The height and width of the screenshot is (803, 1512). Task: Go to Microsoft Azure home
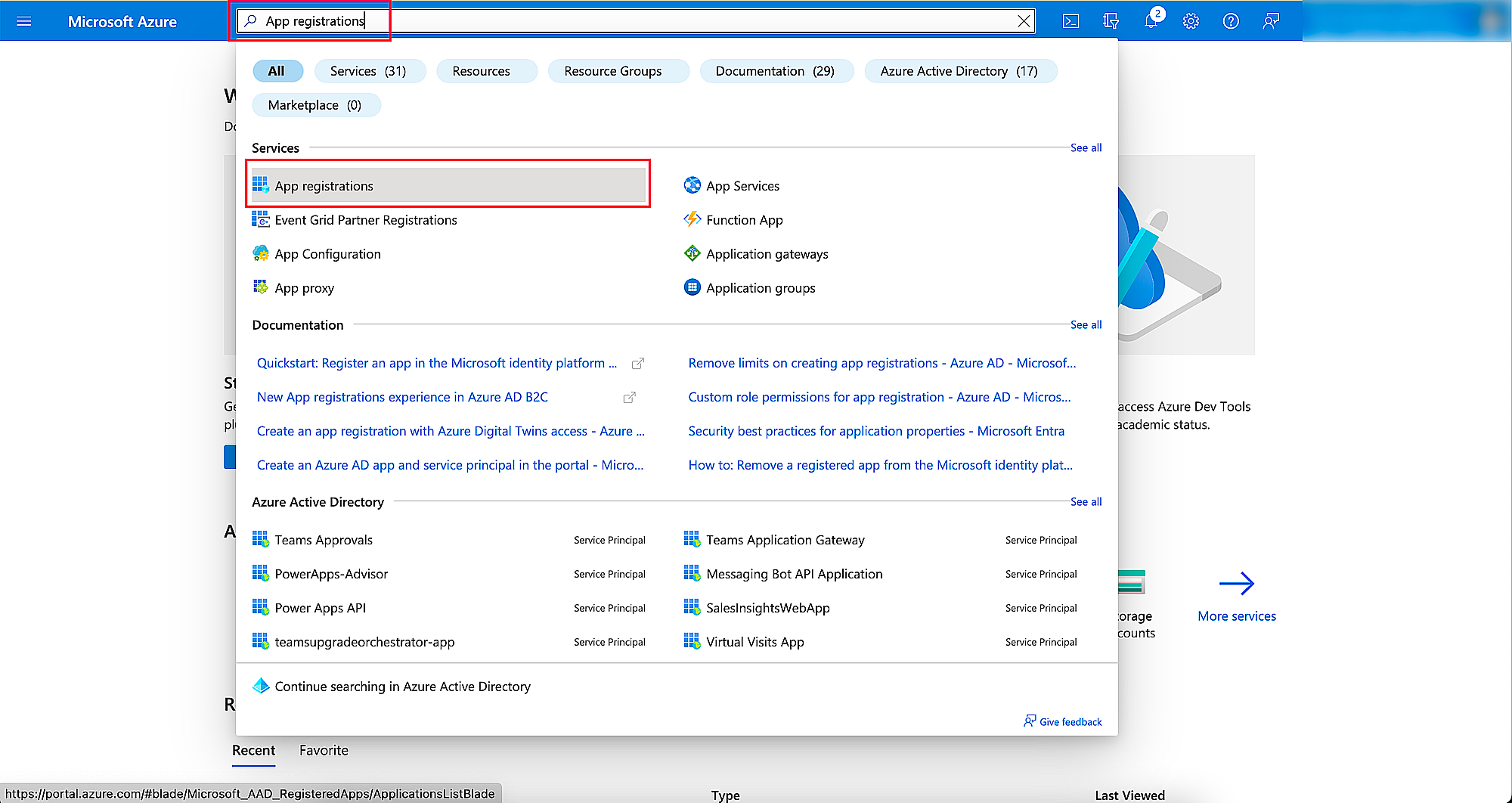pos(122,21)
